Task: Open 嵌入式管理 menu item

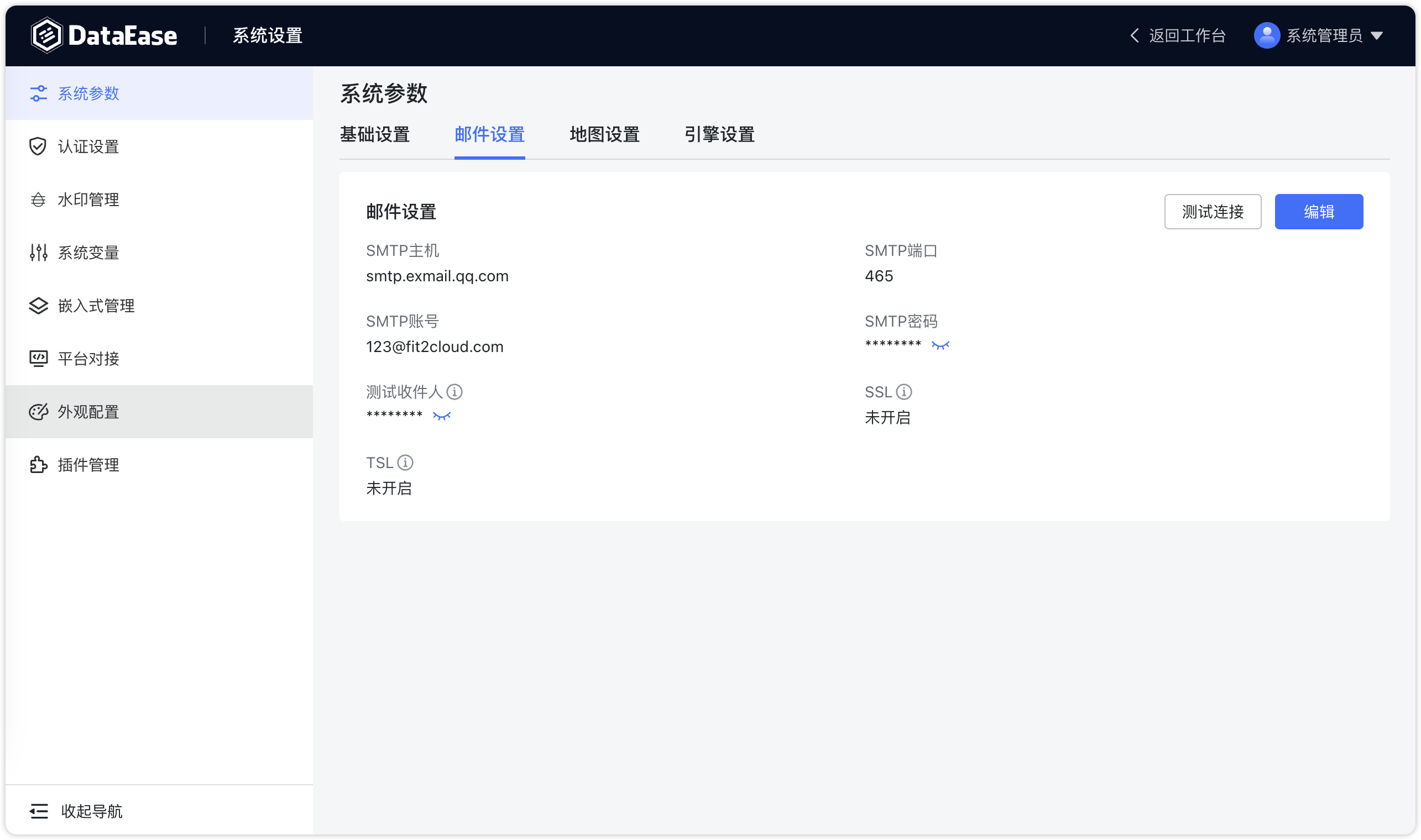Action: [x=159, y=306]
